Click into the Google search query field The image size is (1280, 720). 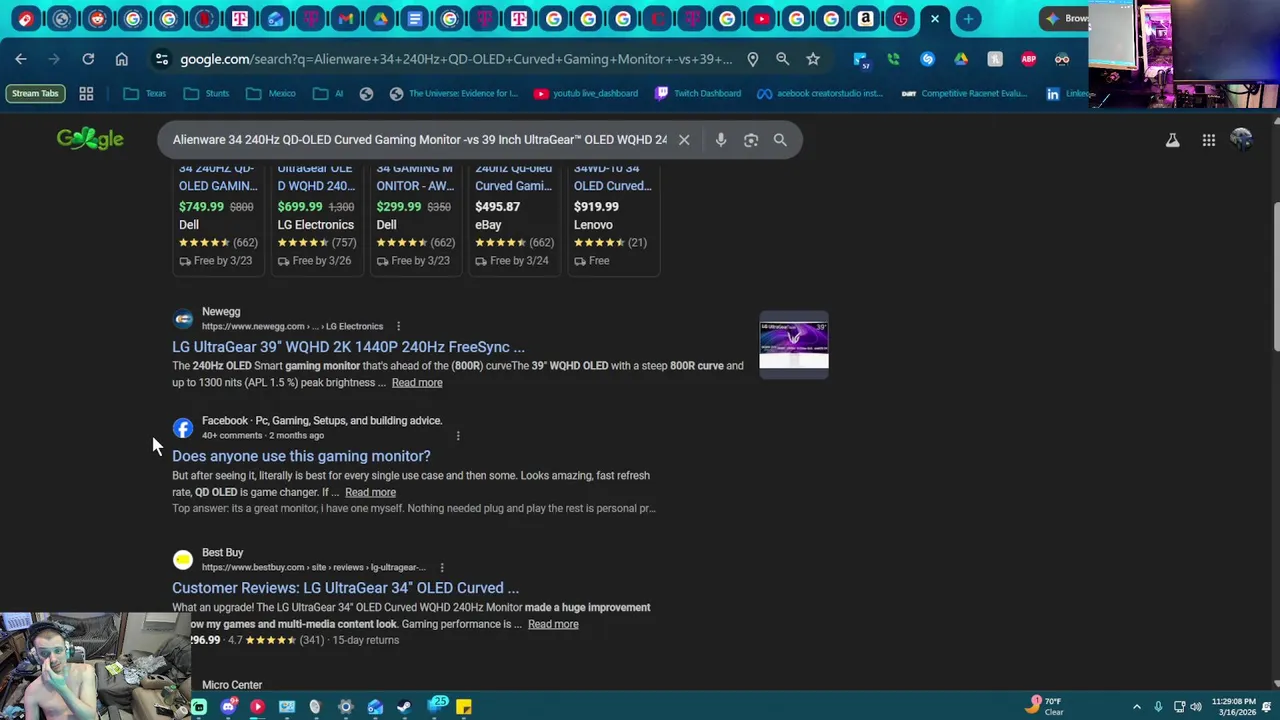(419, 140)
